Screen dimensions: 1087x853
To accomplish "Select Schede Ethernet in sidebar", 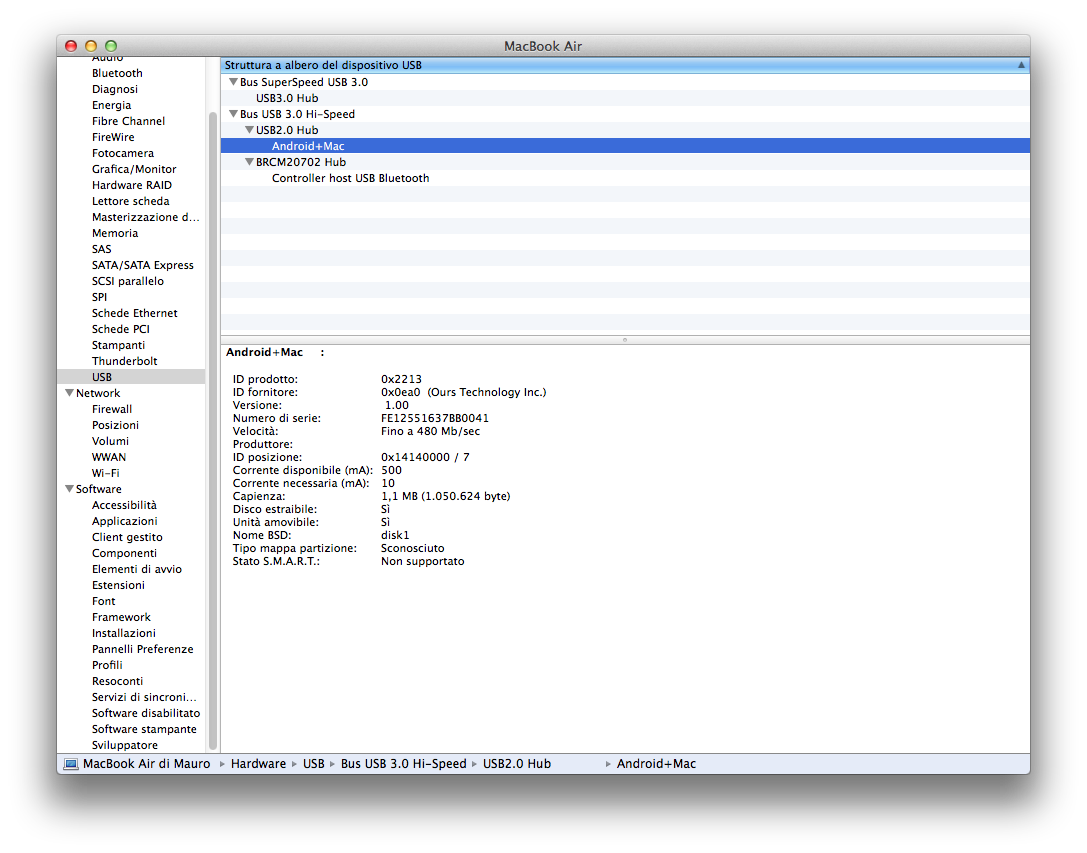I will pyautogui.click(x=134, y=313).
